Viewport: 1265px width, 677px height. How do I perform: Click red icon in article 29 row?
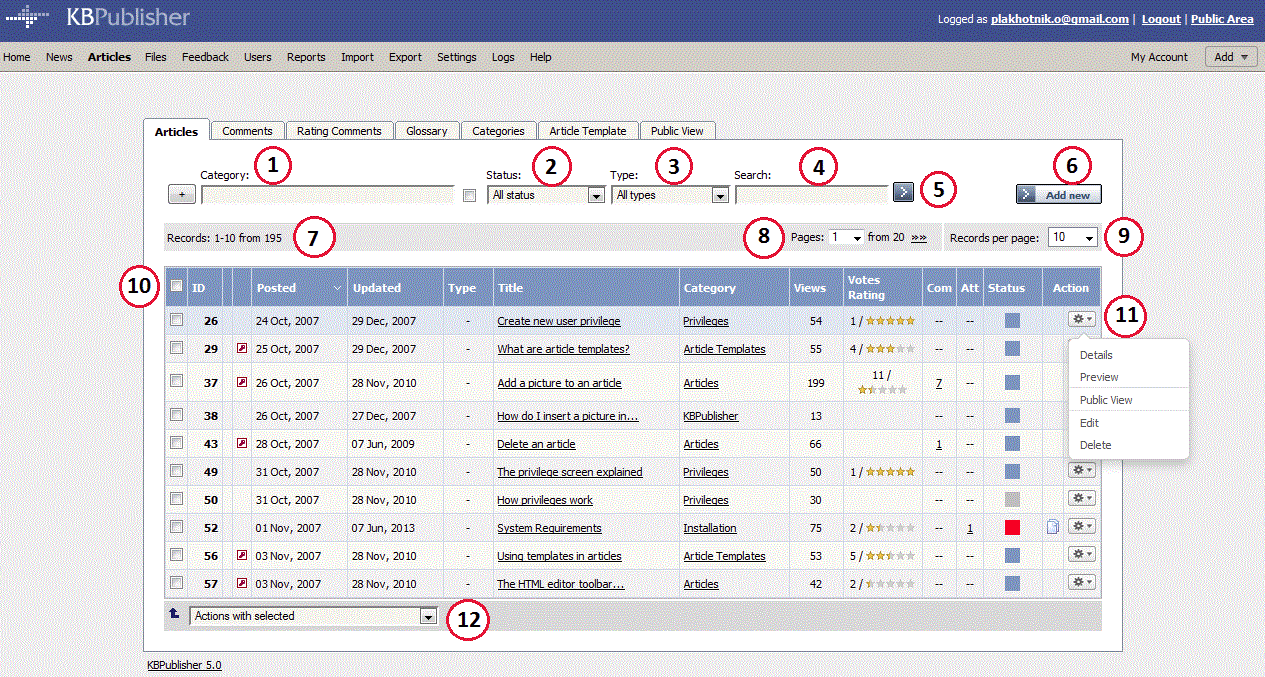point(241,349)
